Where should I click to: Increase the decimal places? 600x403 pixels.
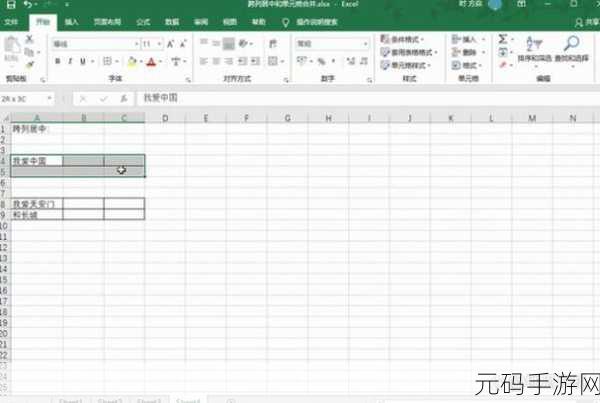pyautogui.click(x=351, y=61)
